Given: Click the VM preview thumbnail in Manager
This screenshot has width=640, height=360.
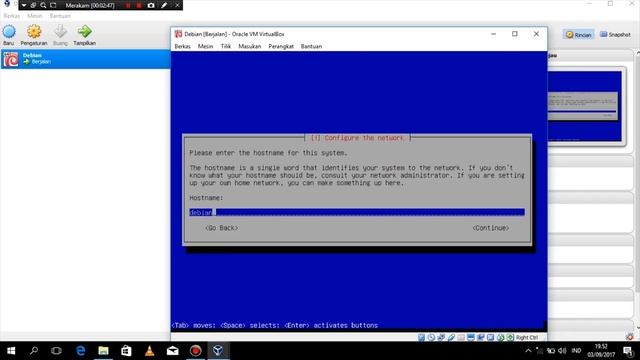Looking at the screenshot, I should [x=584, y=106].
